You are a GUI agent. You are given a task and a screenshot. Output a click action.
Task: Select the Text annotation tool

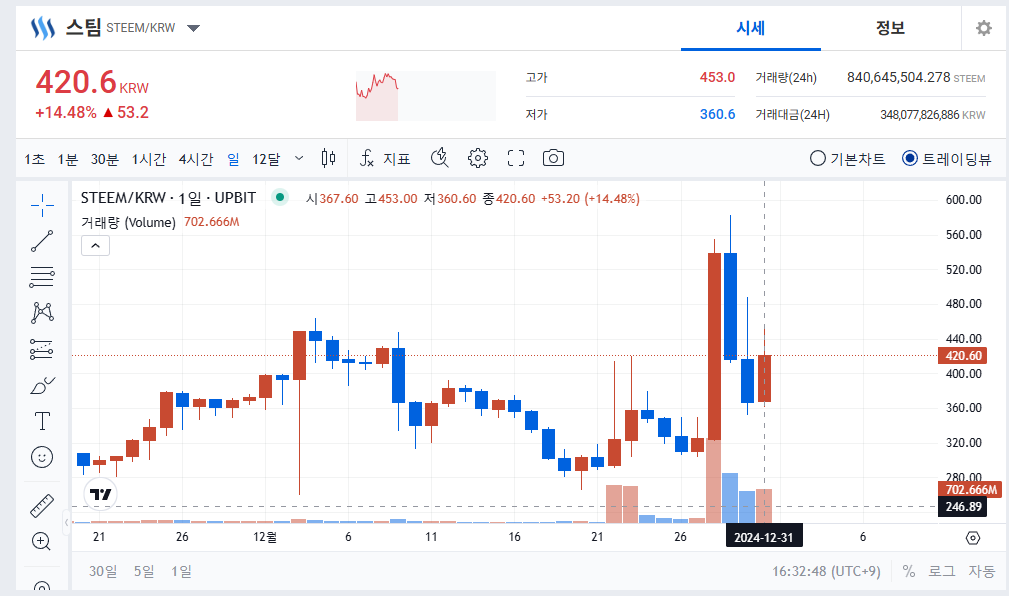coord(42,421)
